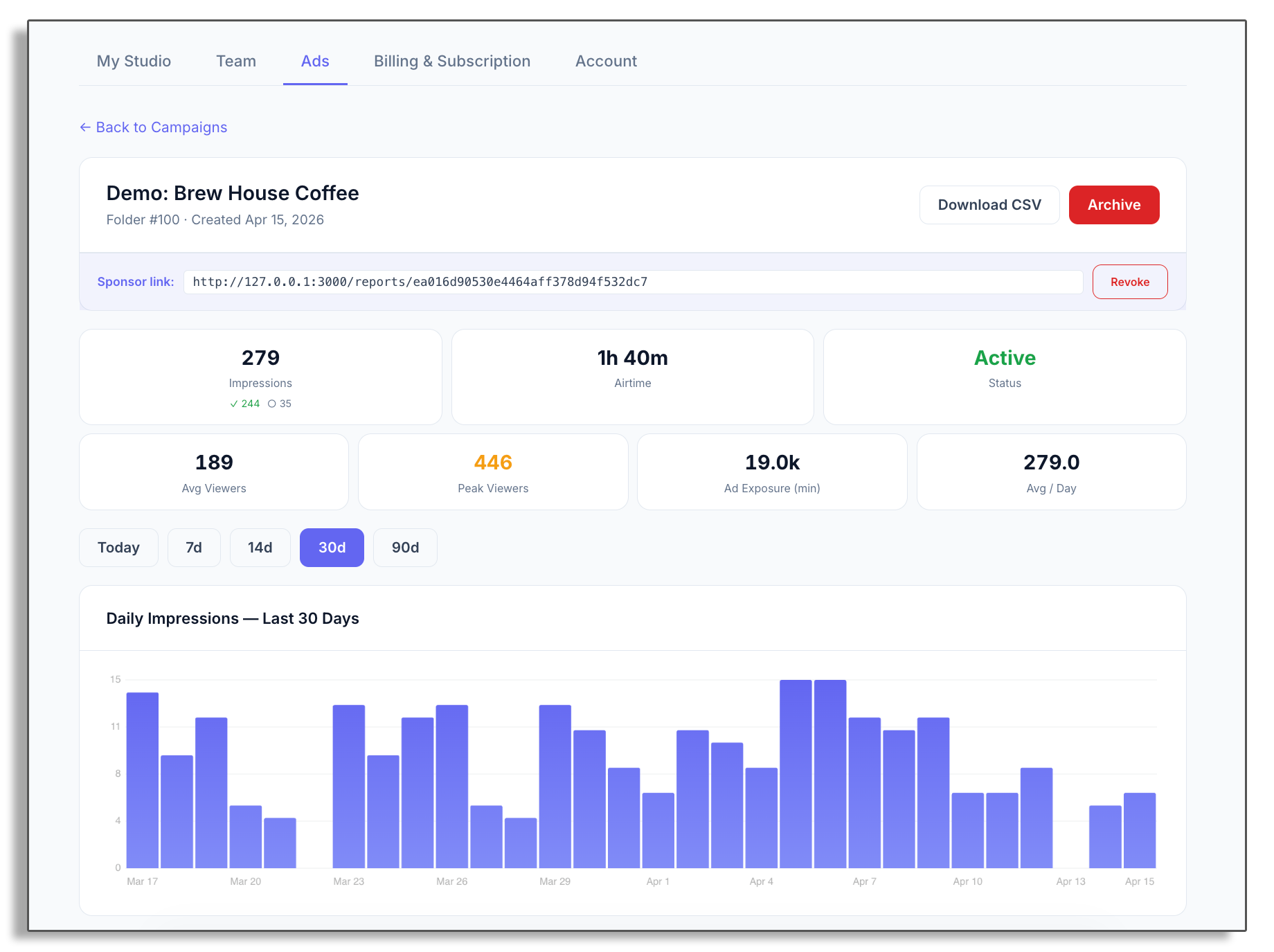Switch to the 90d range
1274x952 pixels.
(405, 547)
